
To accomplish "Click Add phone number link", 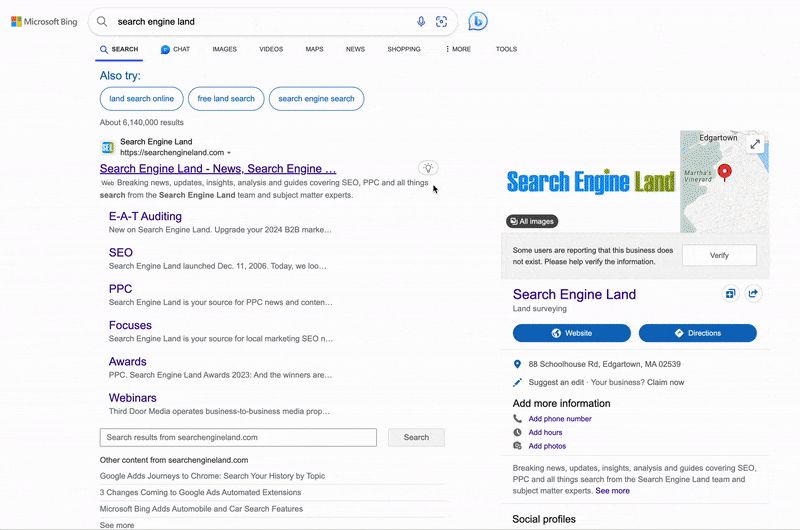I will (560, 419).
